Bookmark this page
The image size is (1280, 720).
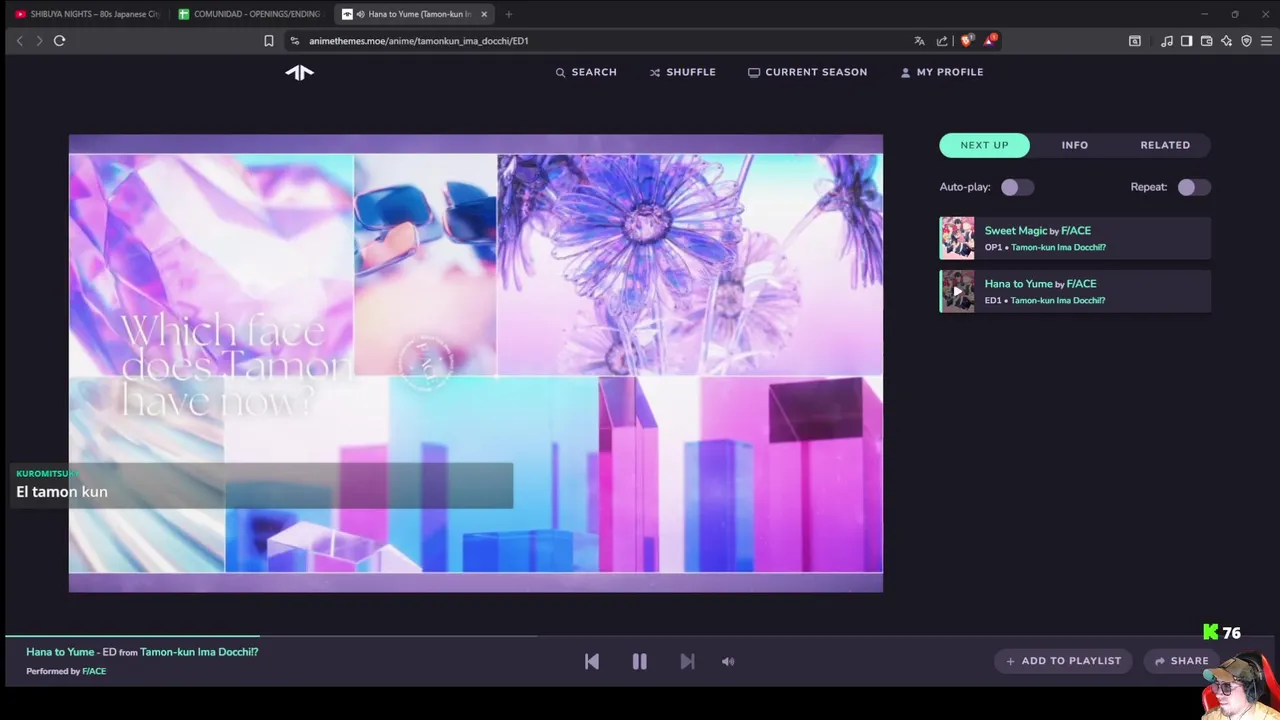pyautogui.click(x=268, y=41)
